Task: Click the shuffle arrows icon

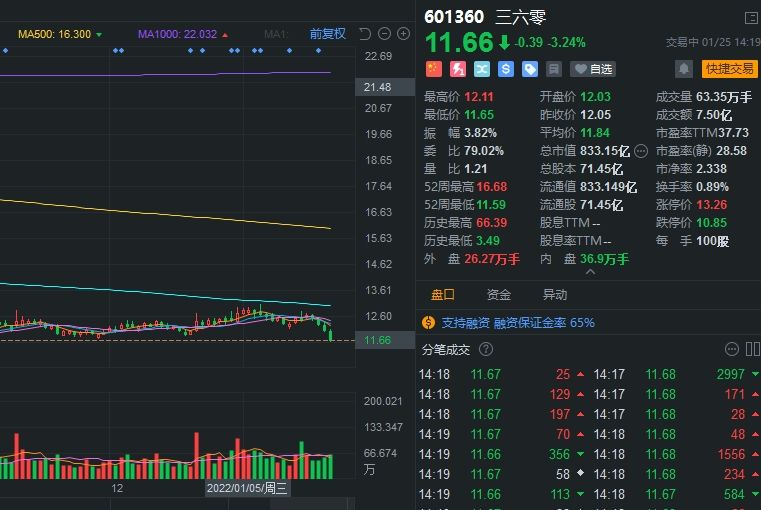Action: coord(482,69)
